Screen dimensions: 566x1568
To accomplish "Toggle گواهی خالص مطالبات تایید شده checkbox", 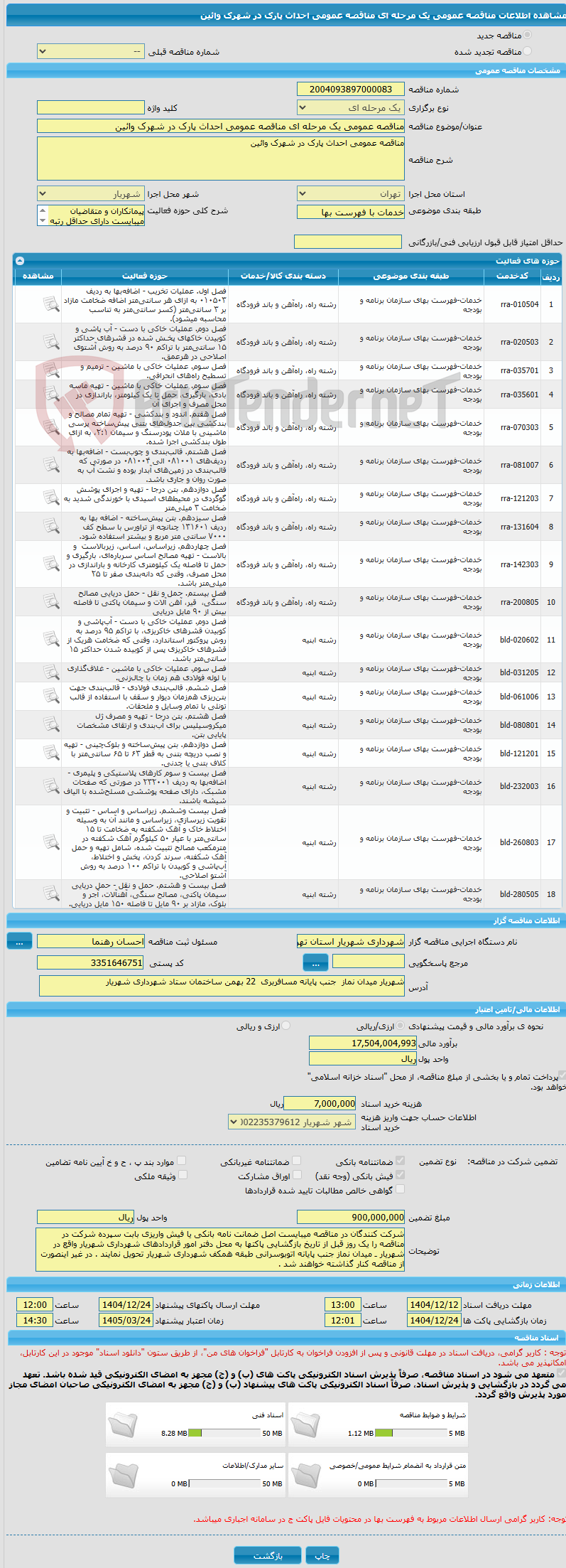I will point(400,1189).
